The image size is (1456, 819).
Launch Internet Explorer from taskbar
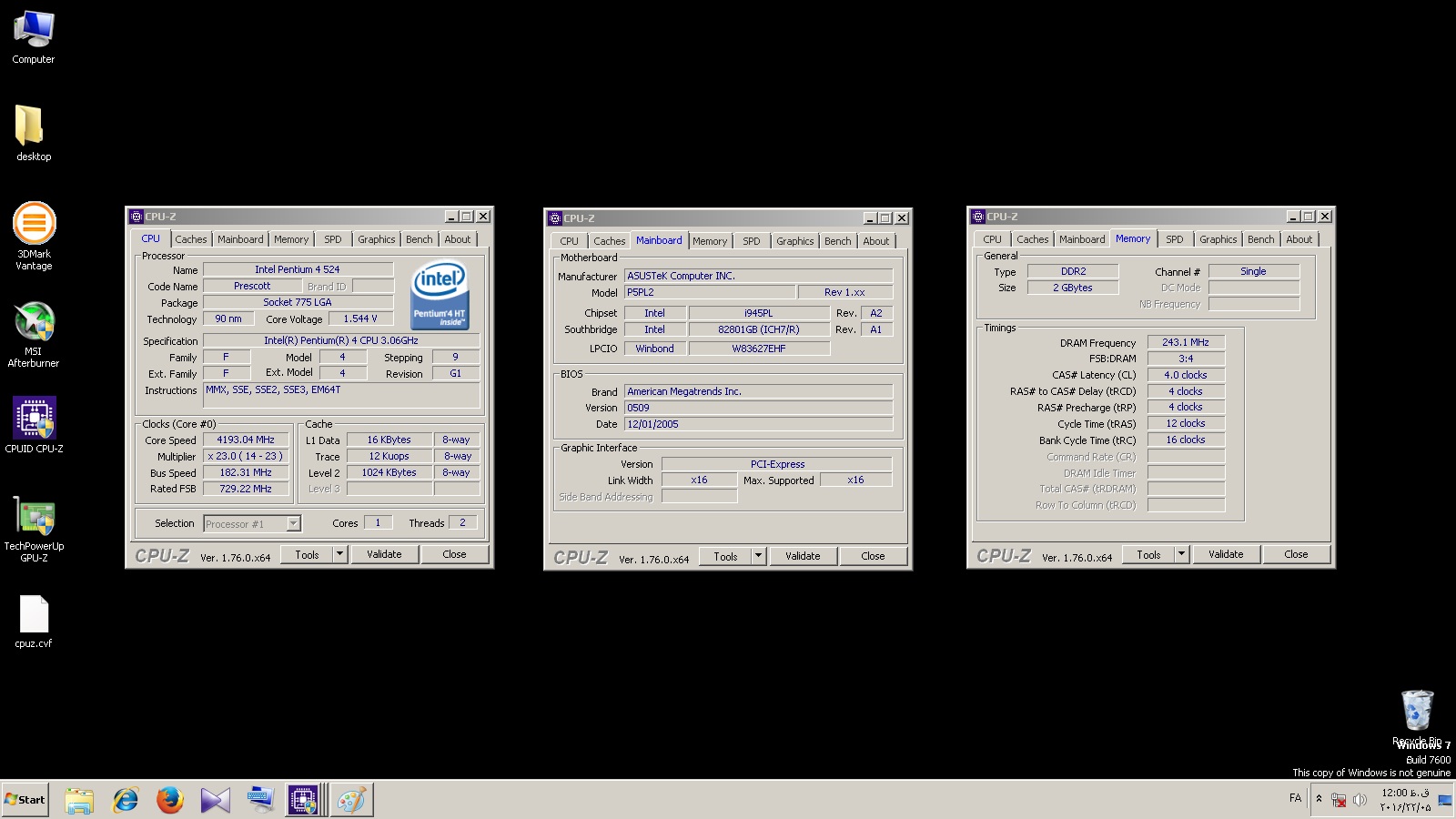[x=125, y=800]
